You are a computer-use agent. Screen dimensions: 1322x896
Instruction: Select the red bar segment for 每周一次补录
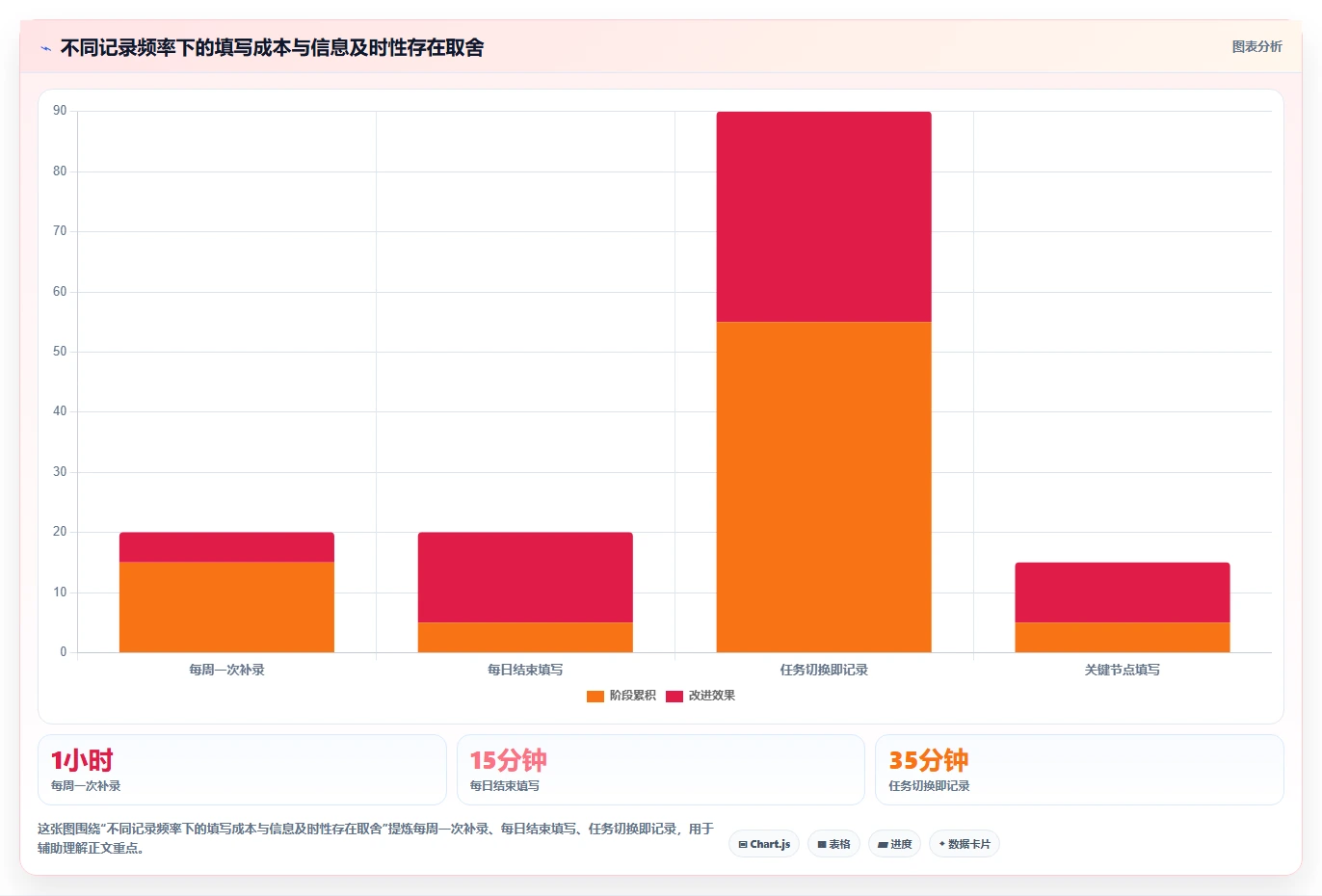226,547
